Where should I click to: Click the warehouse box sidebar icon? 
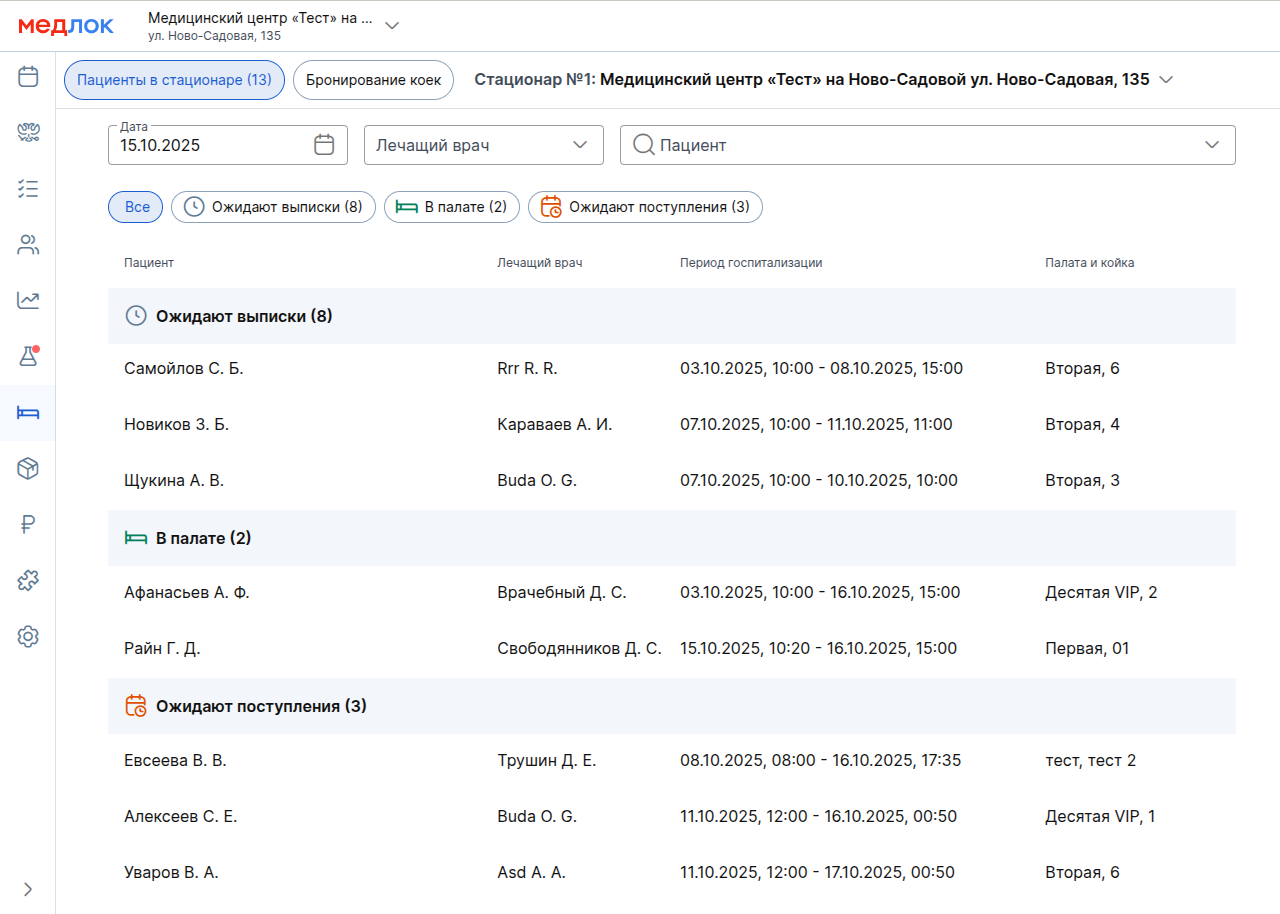pyautogui.click(x=28, y=468)
